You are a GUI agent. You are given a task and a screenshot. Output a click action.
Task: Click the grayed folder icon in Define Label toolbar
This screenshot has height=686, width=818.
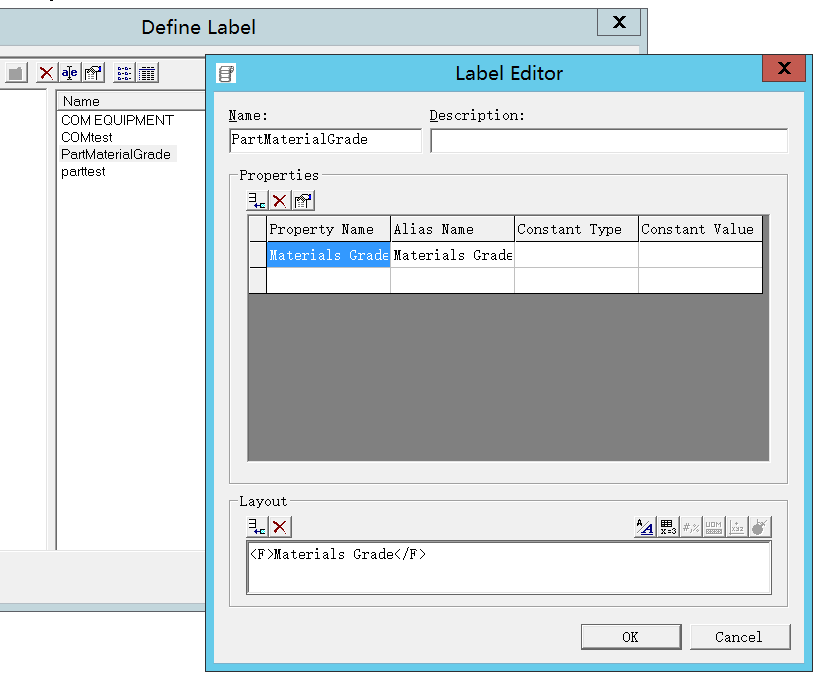(16, 73)
